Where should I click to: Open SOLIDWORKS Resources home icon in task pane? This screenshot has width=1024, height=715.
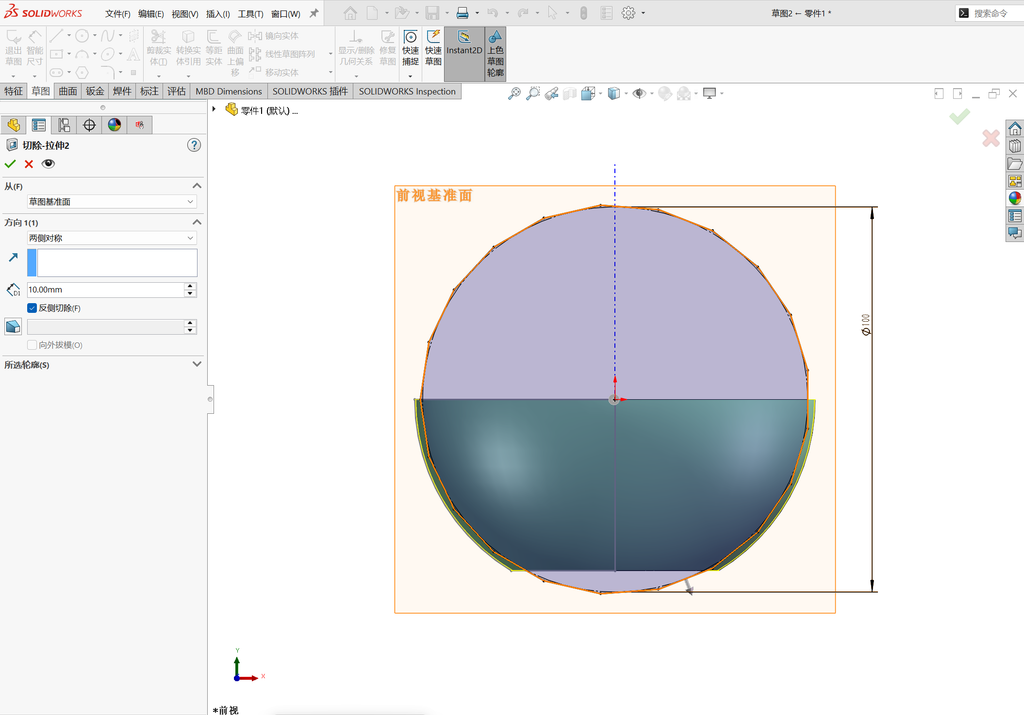pos(1014,128)
